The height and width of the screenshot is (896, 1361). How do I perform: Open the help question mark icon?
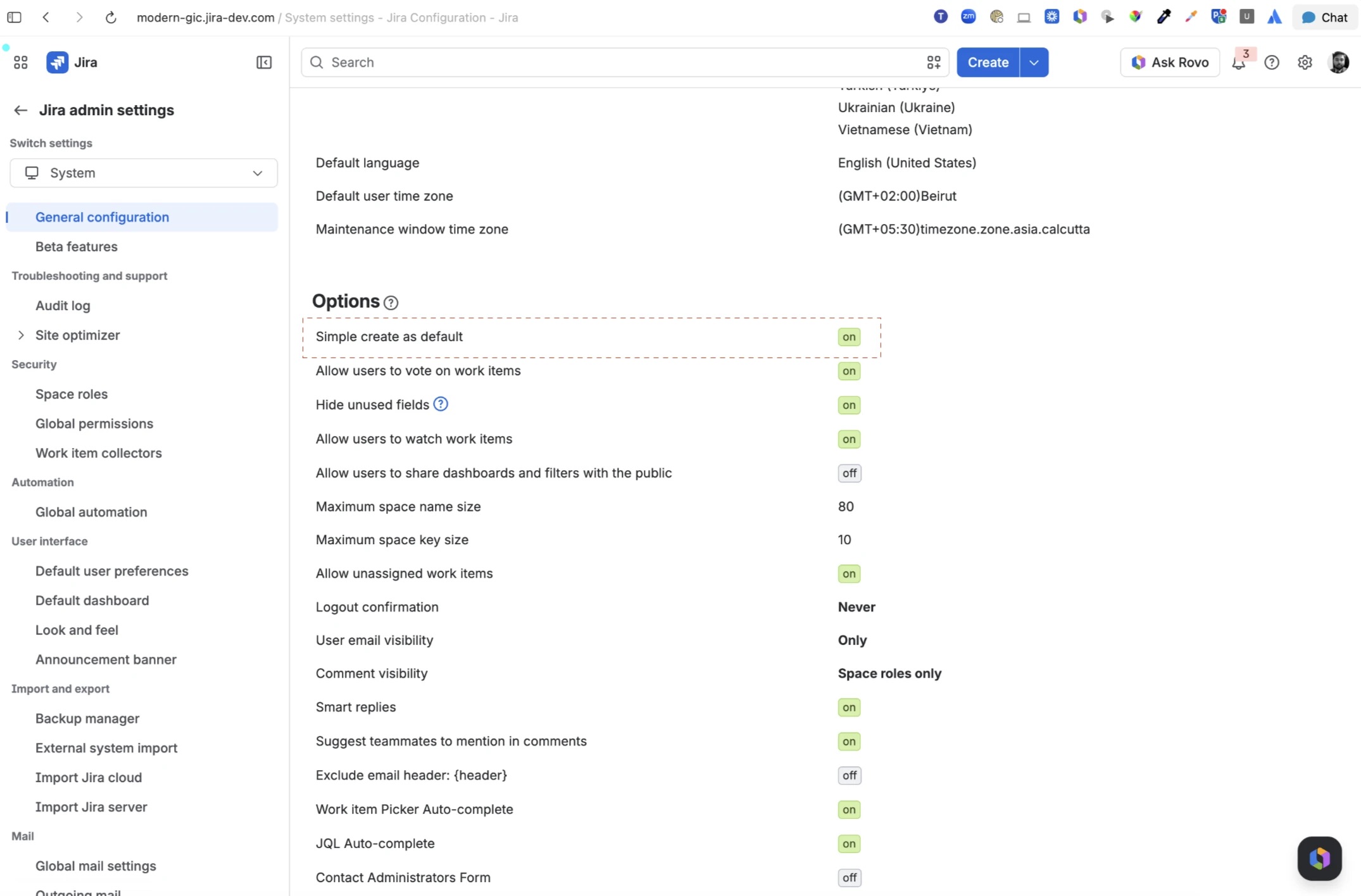click(1272, 62)
